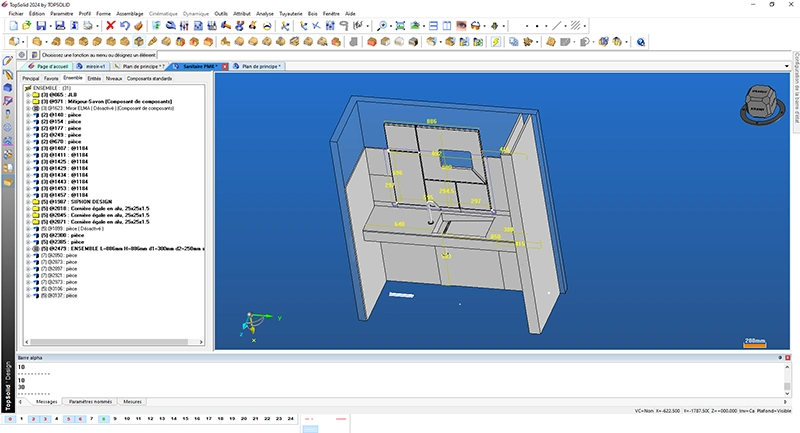Click the zoom magnifier icon in toolbar

[384, 25]
